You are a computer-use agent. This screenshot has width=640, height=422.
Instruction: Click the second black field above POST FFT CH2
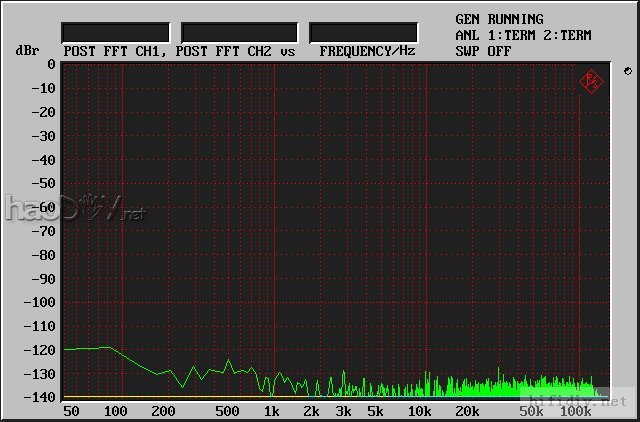point(239,32)
